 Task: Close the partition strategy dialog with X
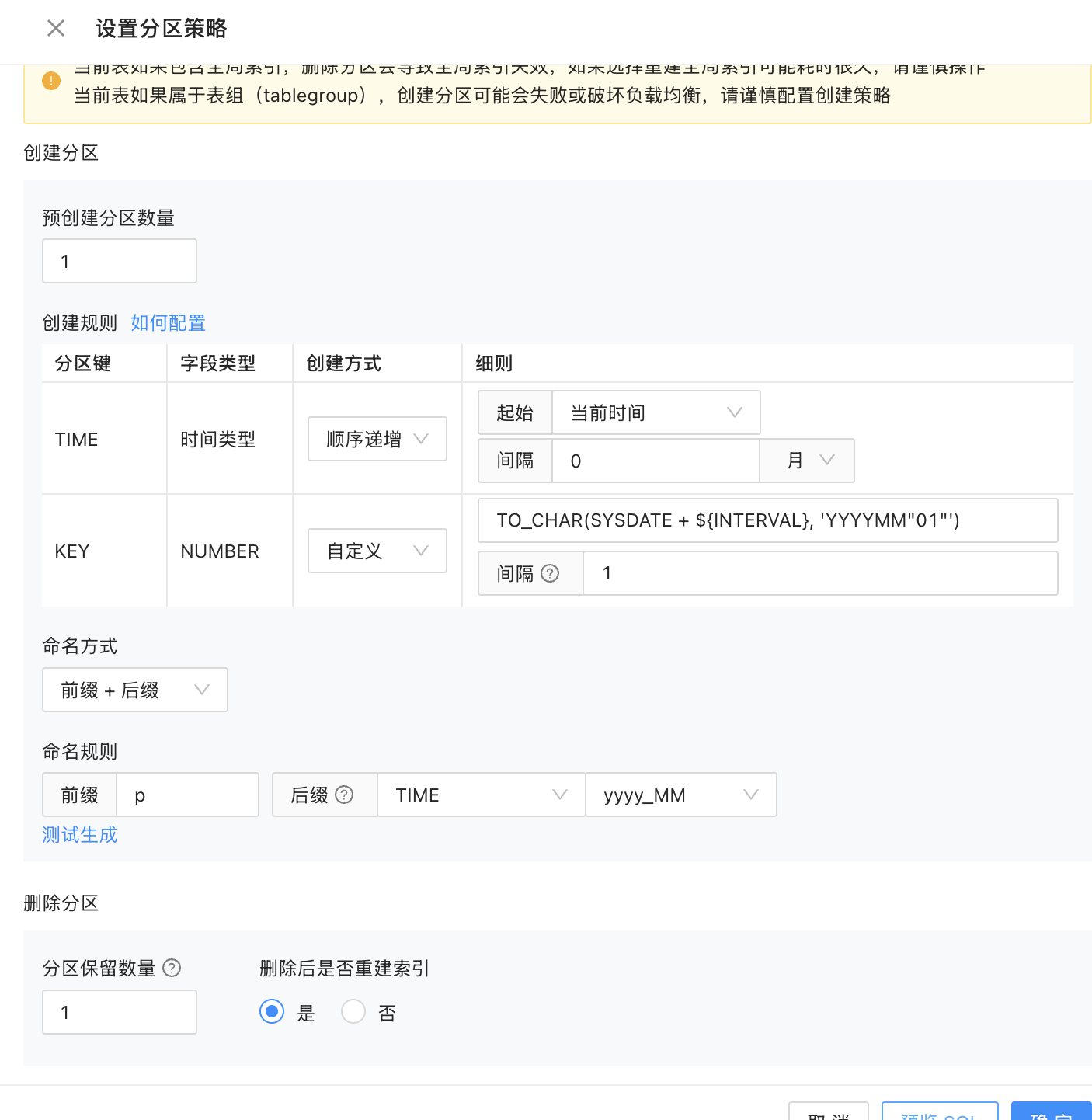(x=56, y=29)
